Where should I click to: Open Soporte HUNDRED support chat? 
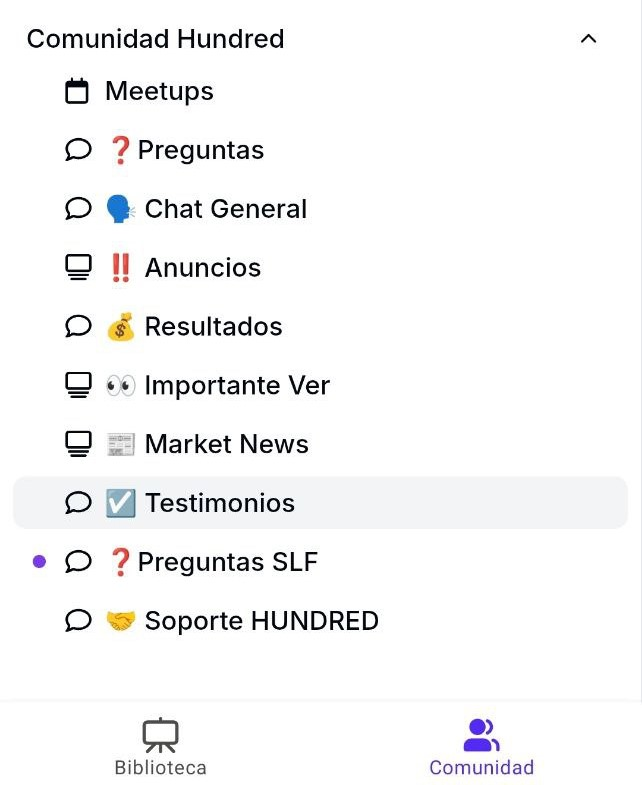(261, 621)
